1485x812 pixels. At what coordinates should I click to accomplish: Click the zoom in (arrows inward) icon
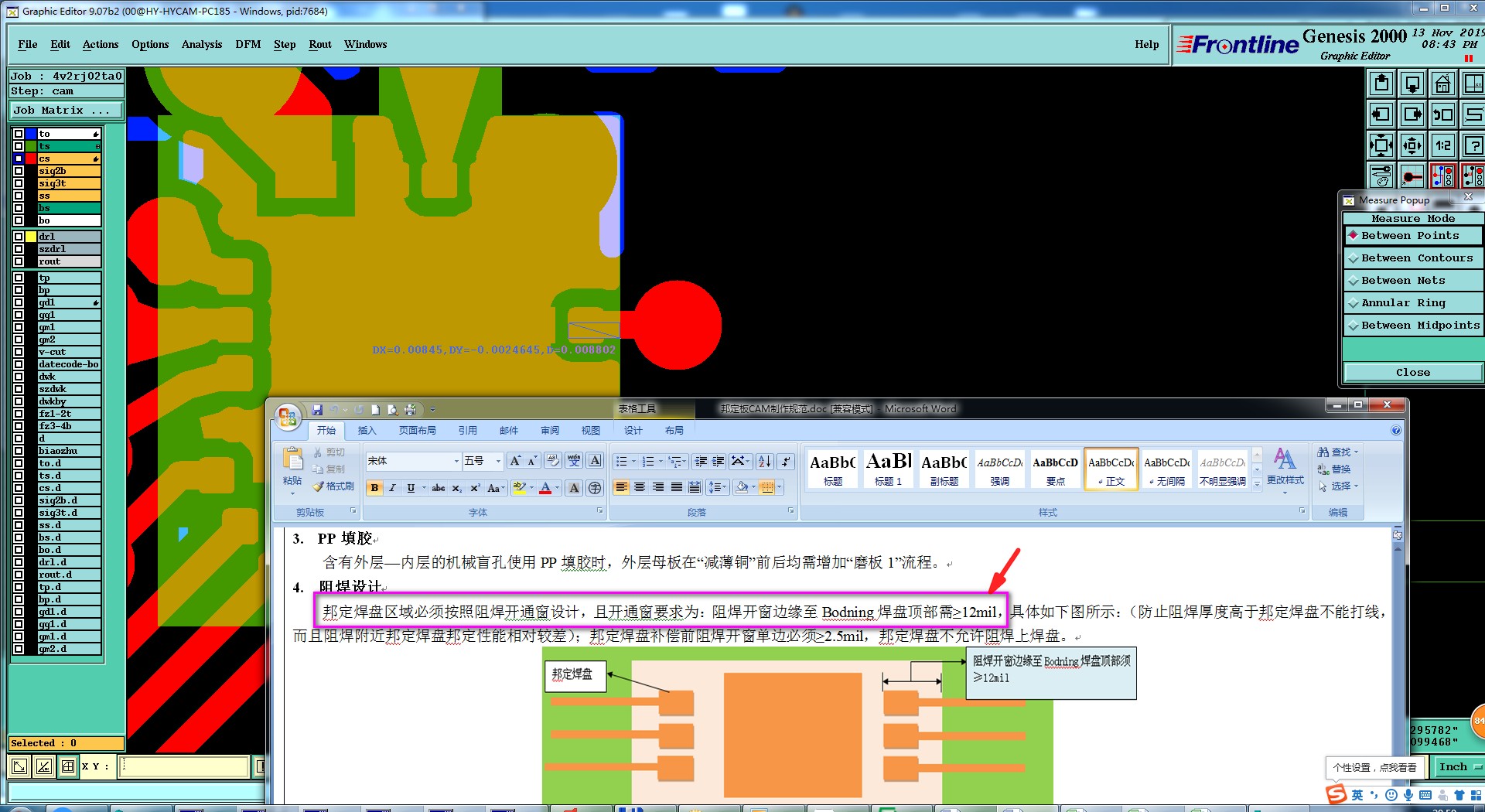[x=1381, y=145]
